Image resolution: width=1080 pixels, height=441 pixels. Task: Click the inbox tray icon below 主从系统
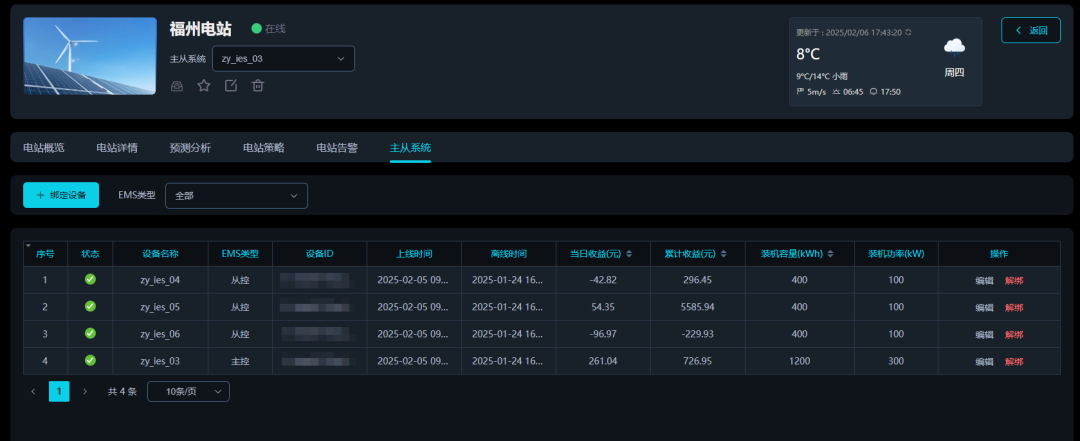[x=177, y=85]
